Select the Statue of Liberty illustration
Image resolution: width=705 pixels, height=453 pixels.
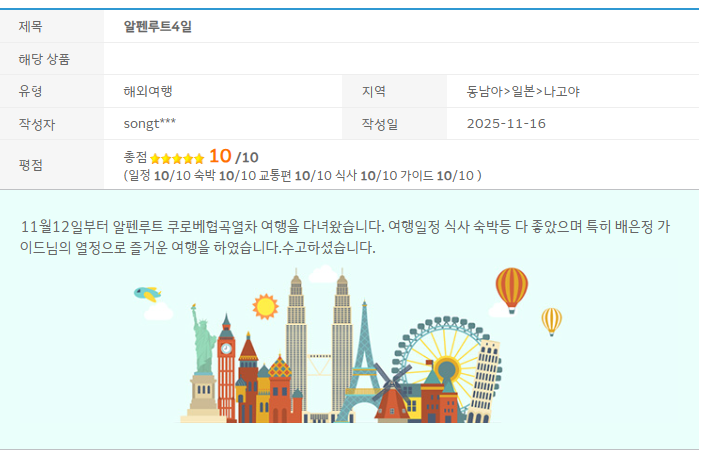pos(203,360)
